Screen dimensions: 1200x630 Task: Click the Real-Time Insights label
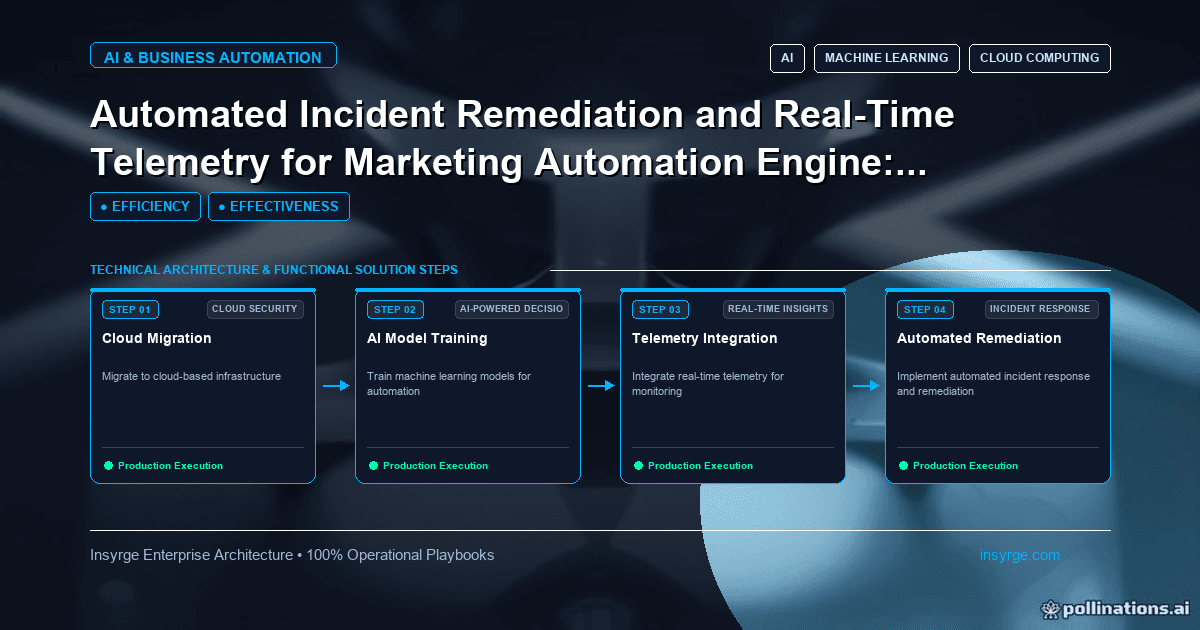[x=778, y=309]
